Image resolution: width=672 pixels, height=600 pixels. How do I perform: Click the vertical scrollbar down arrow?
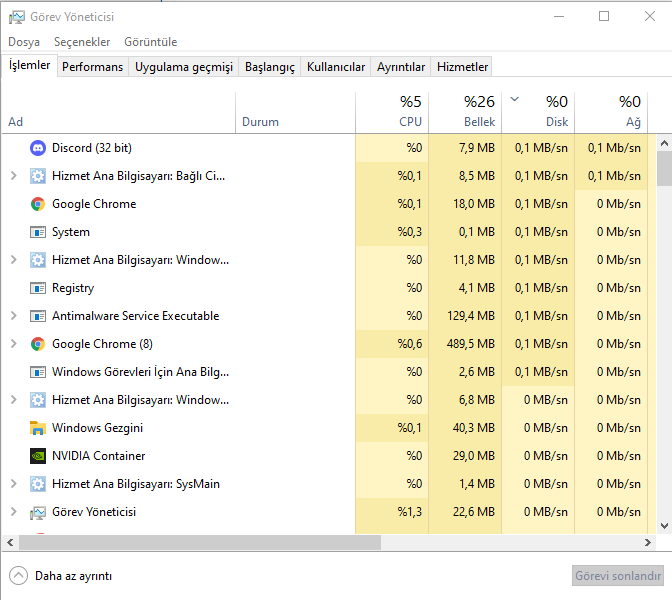point(664,526)
